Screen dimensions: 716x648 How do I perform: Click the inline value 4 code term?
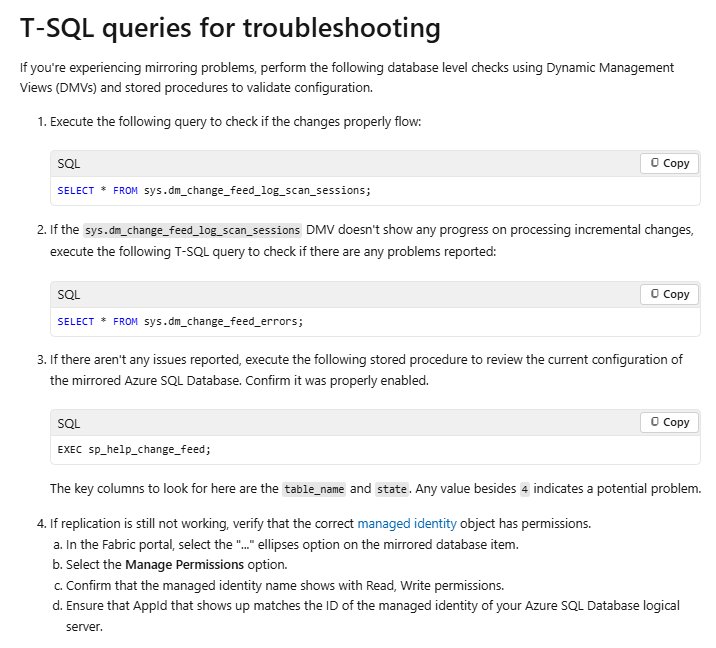point(524,489)
